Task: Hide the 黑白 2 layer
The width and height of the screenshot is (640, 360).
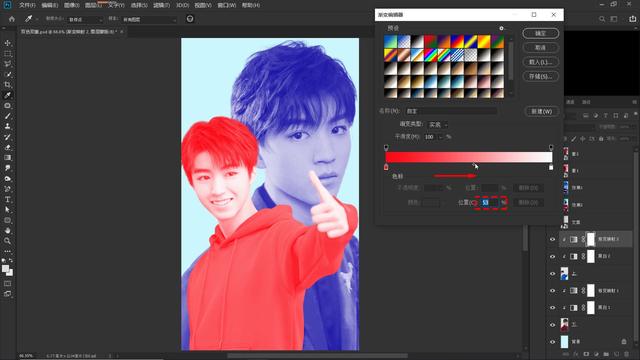Action: (552, 256)
